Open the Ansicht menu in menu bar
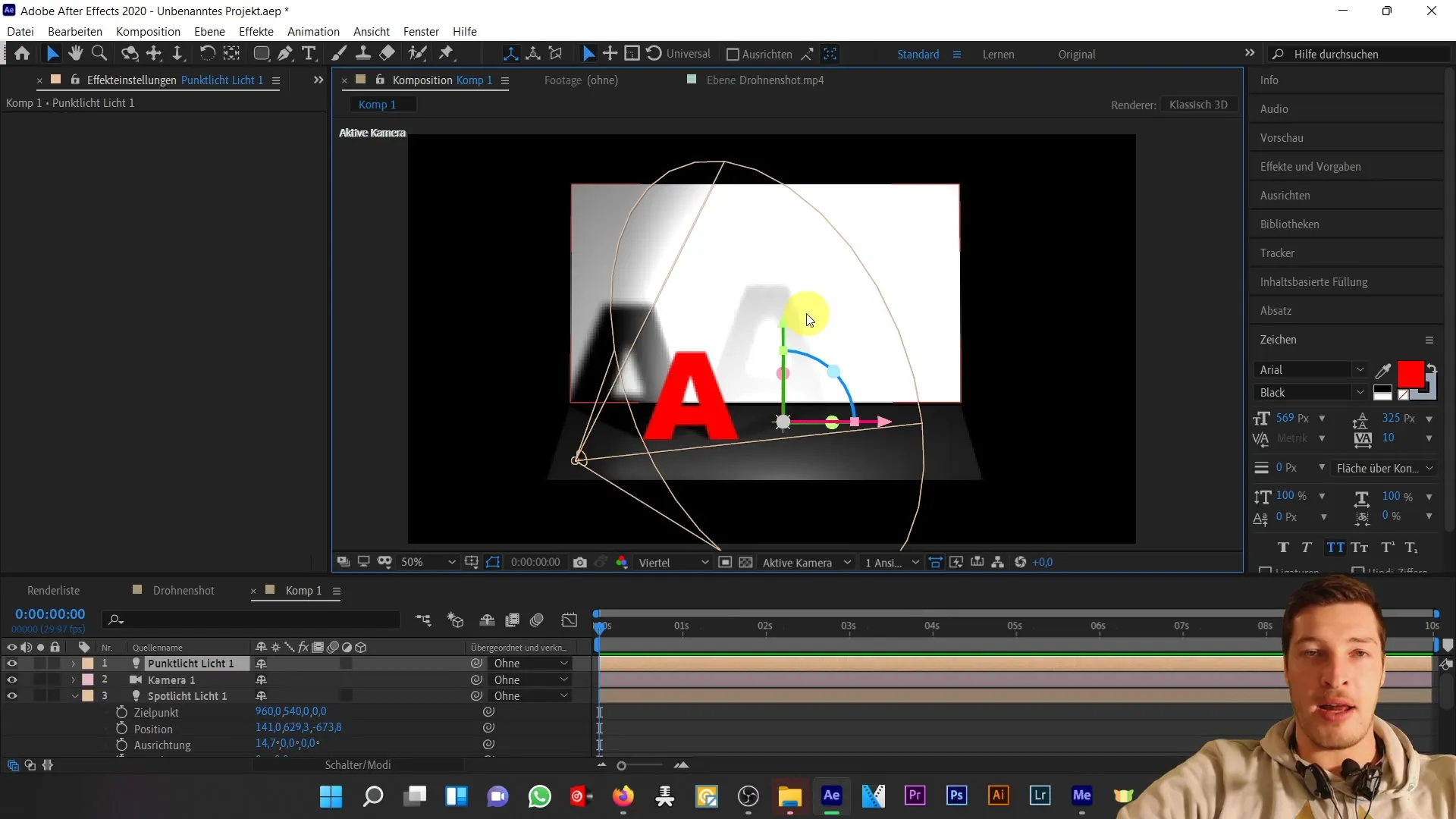 (372, 32)
